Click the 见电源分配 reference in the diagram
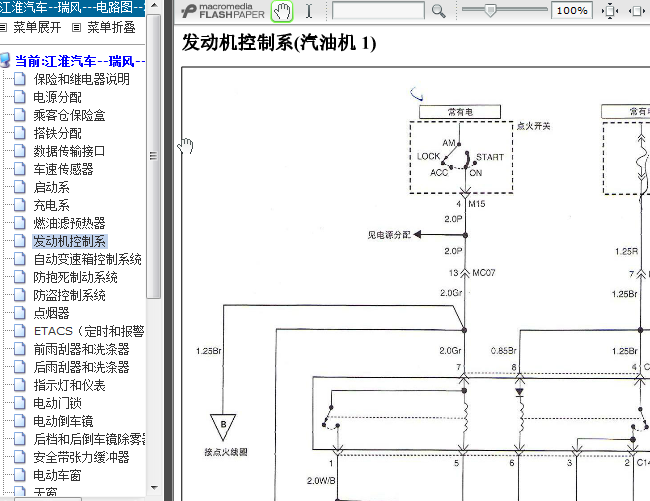The height and width of the screenshot is (501, 650). click(389, 235)
